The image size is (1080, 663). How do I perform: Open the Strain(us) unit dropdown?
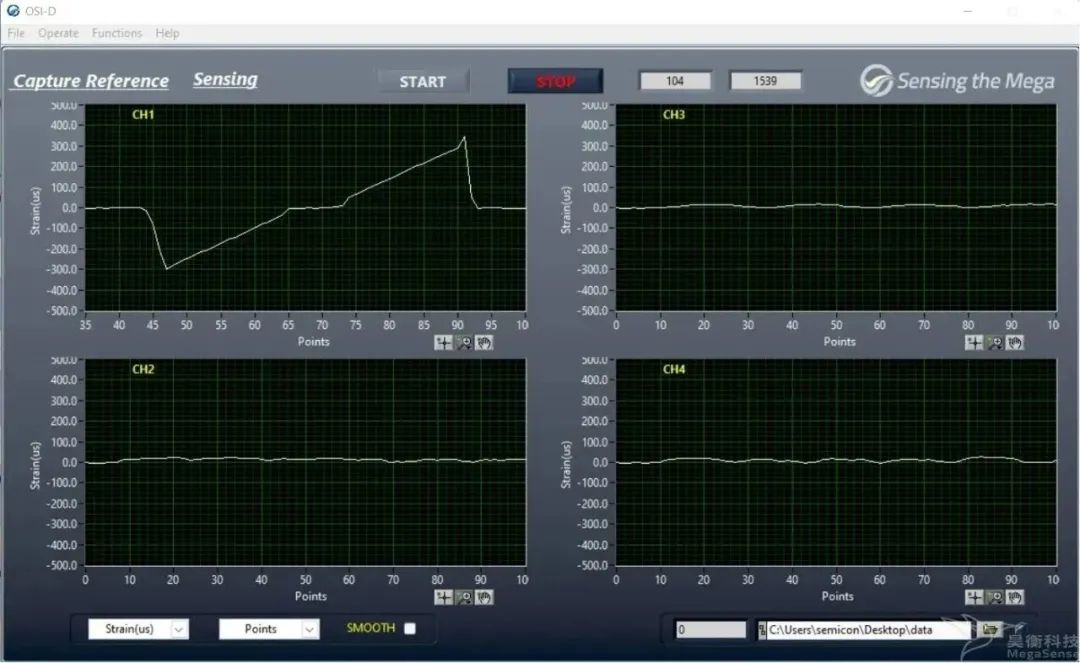point(179,629)
